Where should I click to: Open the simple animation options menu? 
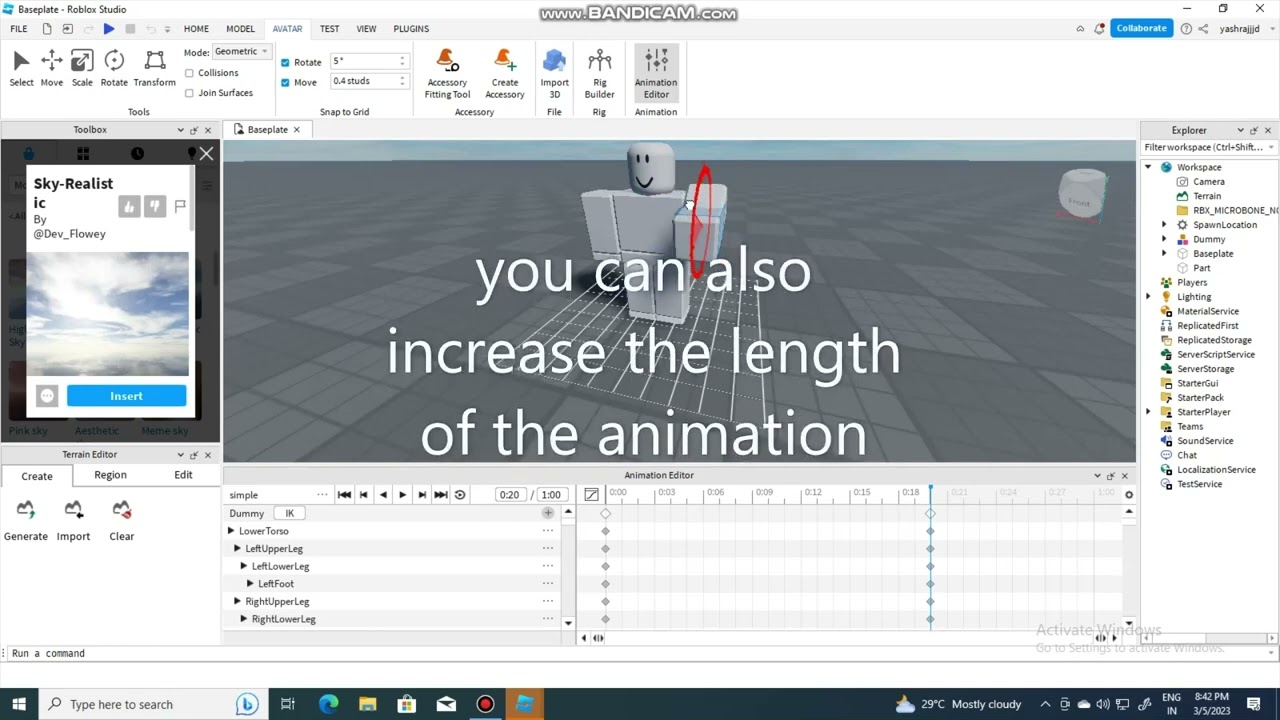click(x=322, y=495)
